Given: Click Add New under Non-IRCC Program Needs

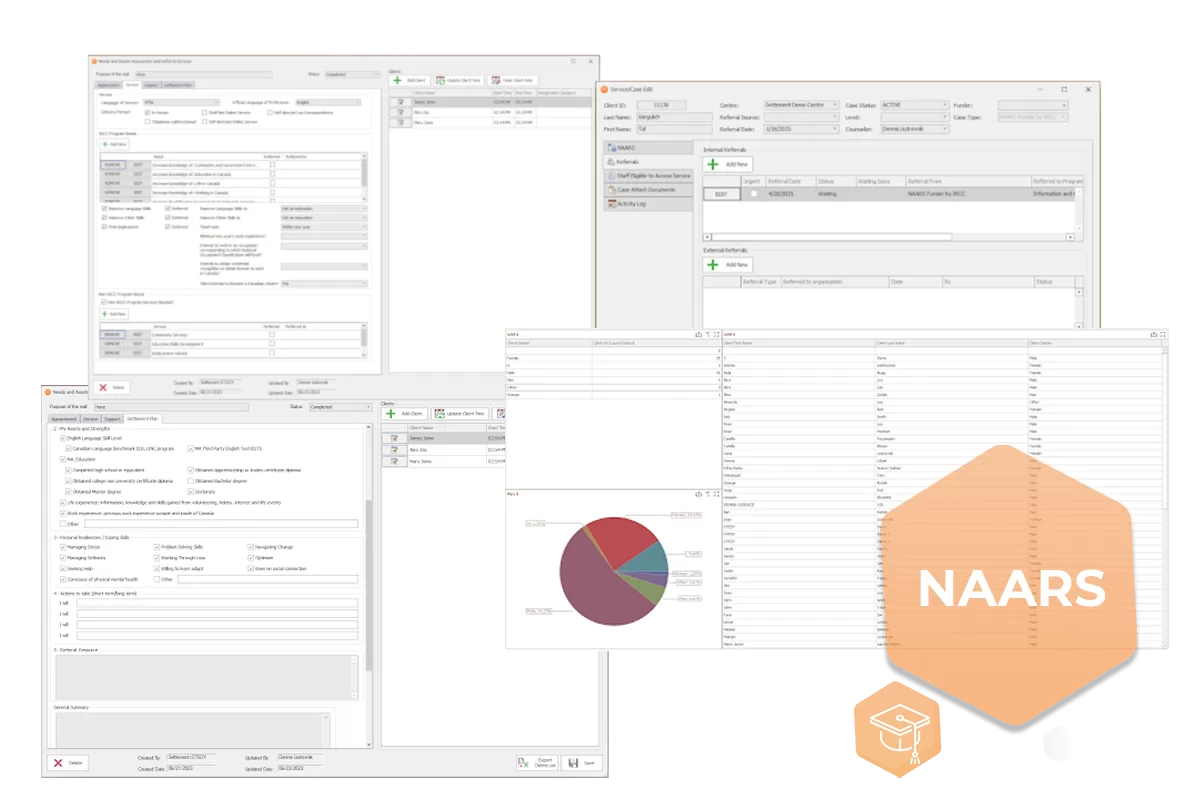Looking at the screenshot, I should (113, 313).
